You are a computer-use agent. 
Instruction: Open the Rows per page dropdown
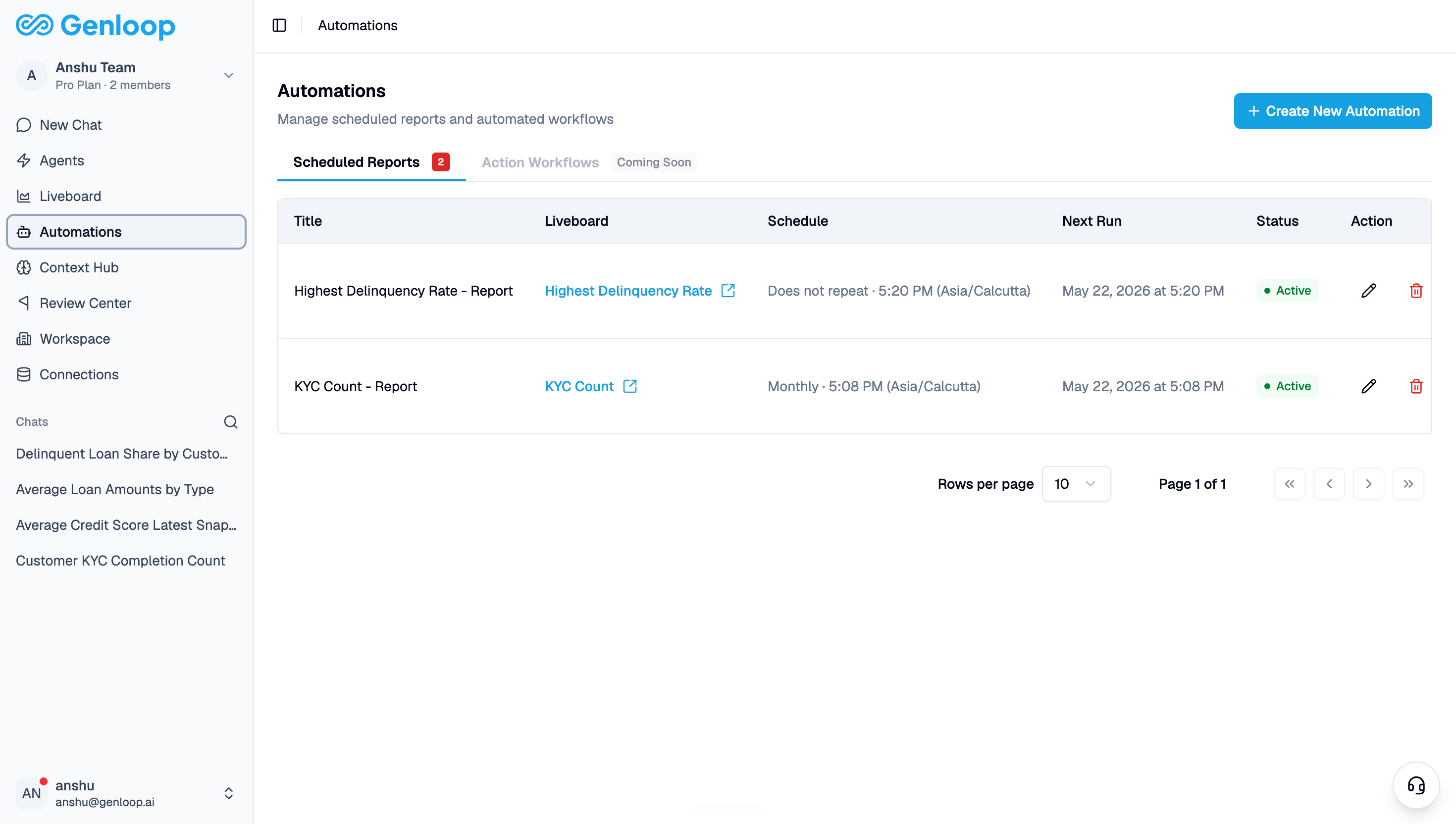1076,484
